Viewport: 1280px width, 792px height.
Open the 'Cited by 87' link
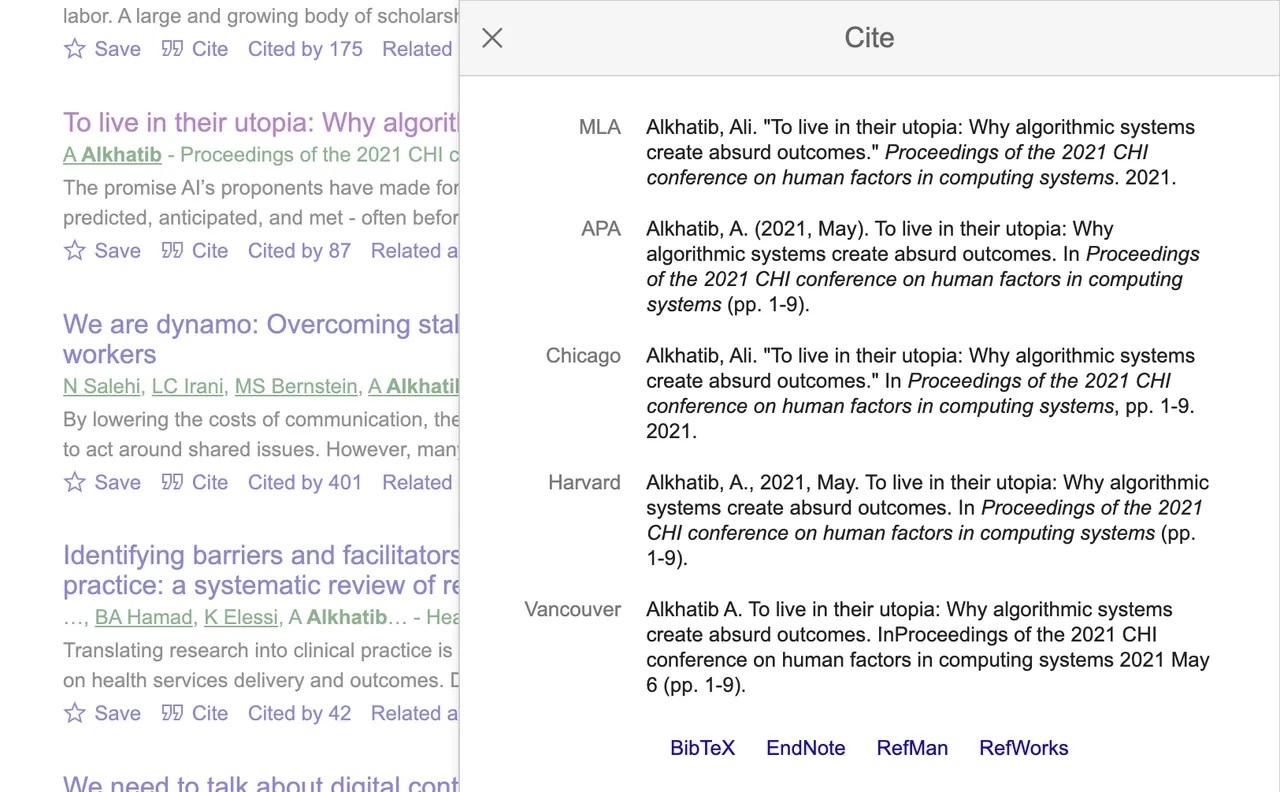coord(299,251)
